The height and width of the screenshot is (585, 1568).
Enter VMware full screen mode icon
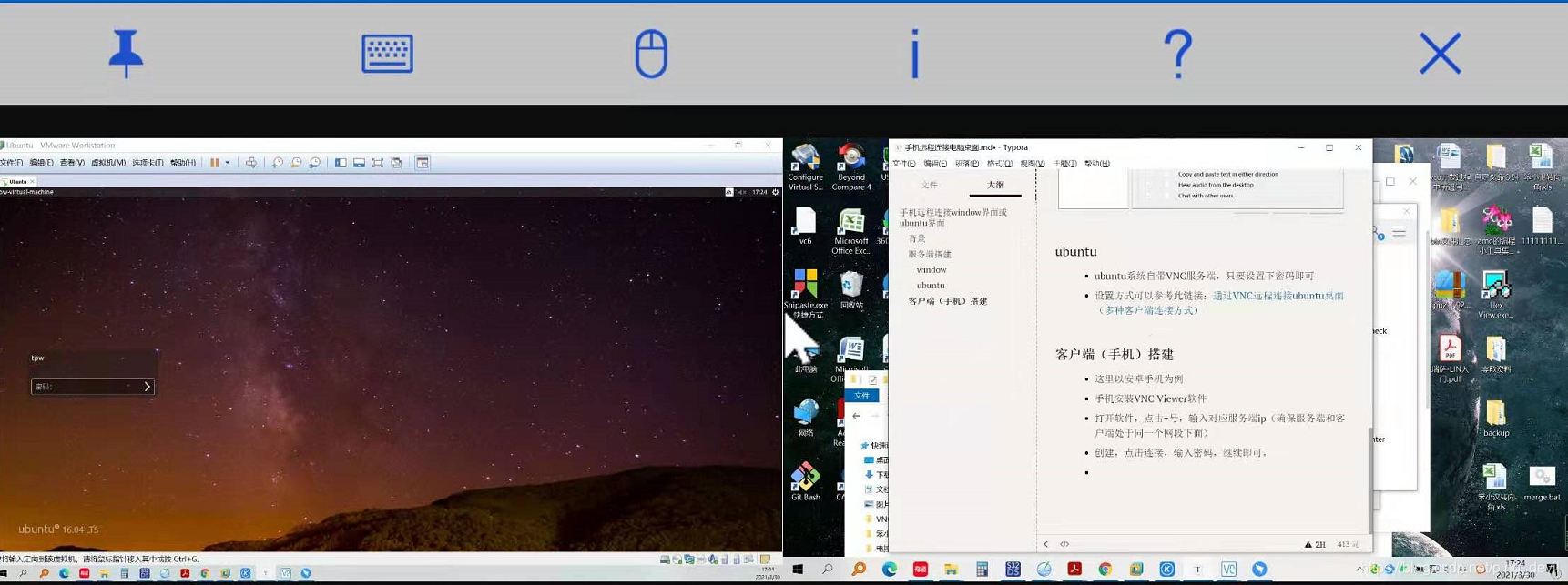(377, 163)
